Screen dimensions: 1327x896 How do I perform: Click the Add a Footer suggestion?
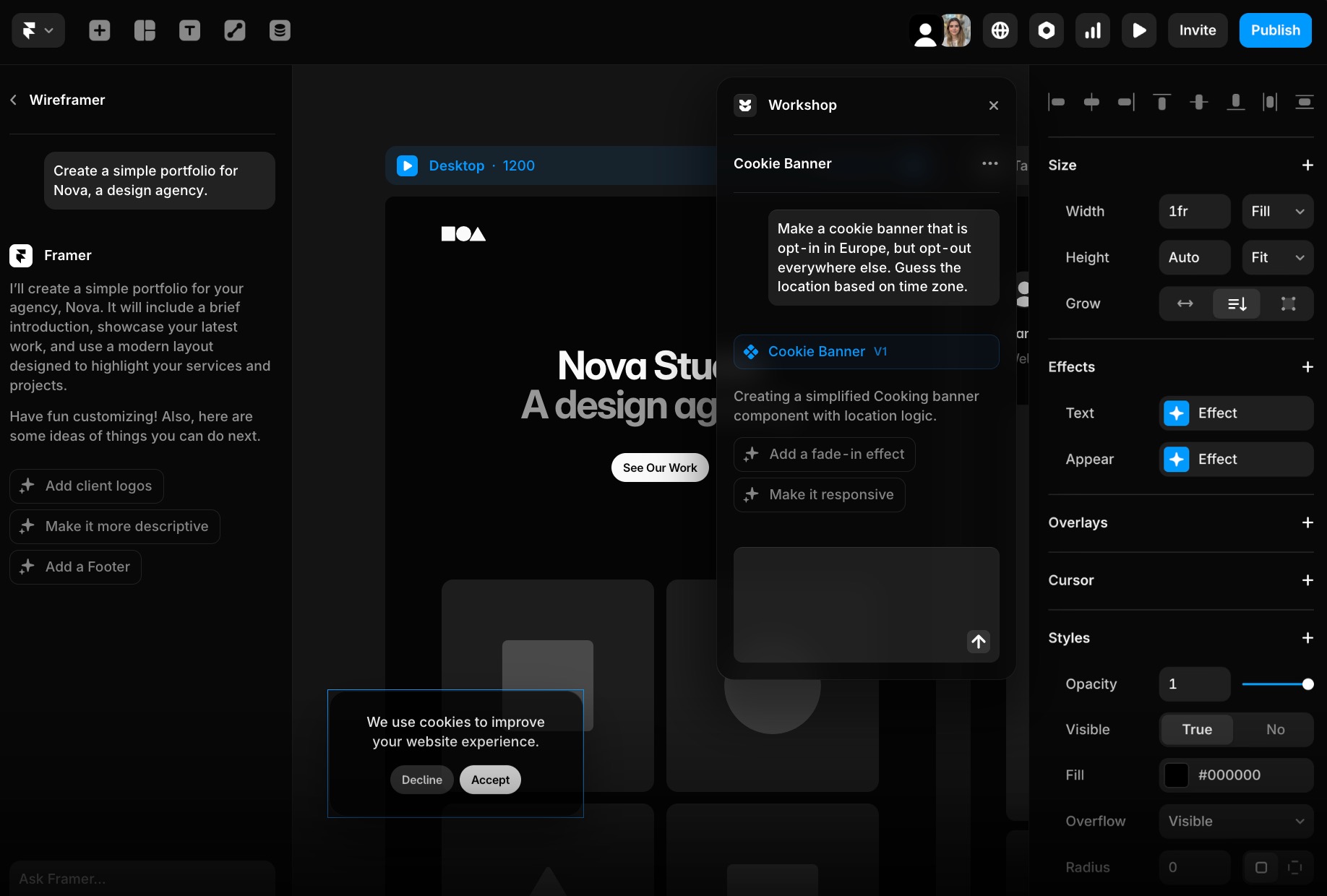(x=75, y=567)
